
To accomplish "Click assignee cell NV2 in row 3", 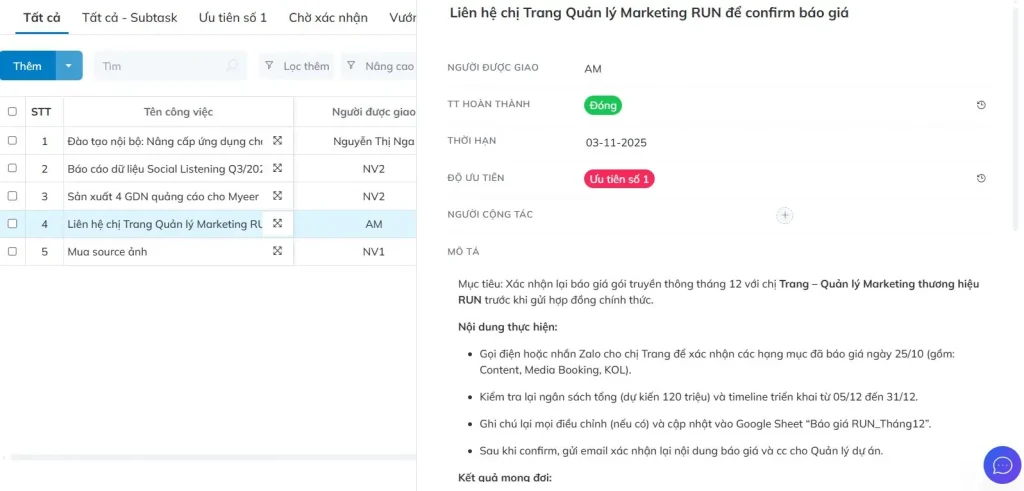I will tap(374, 197).
